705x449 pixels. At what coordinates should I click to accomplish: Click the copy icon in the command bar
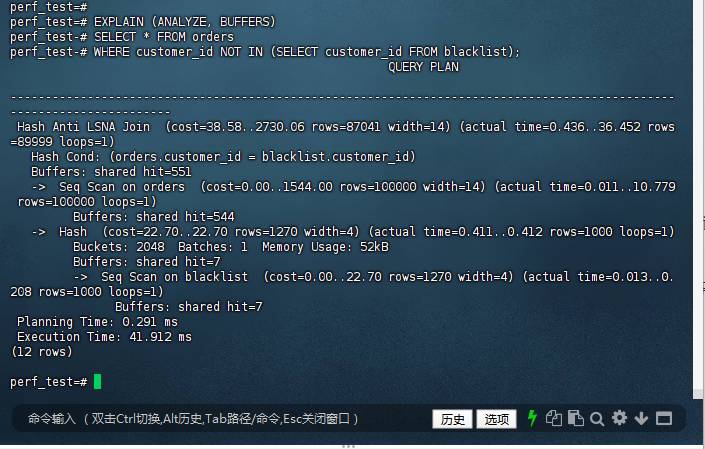pos(553,418)
